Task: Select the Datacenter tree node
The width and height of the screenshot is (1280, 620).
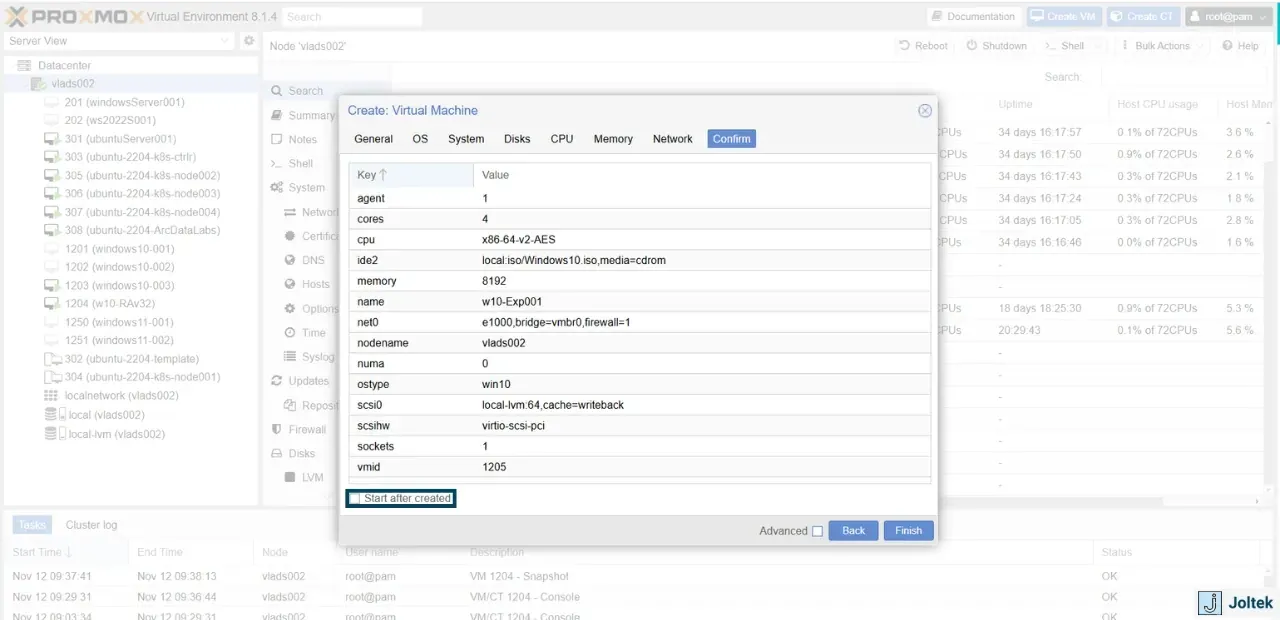Action: pos(64,65)
